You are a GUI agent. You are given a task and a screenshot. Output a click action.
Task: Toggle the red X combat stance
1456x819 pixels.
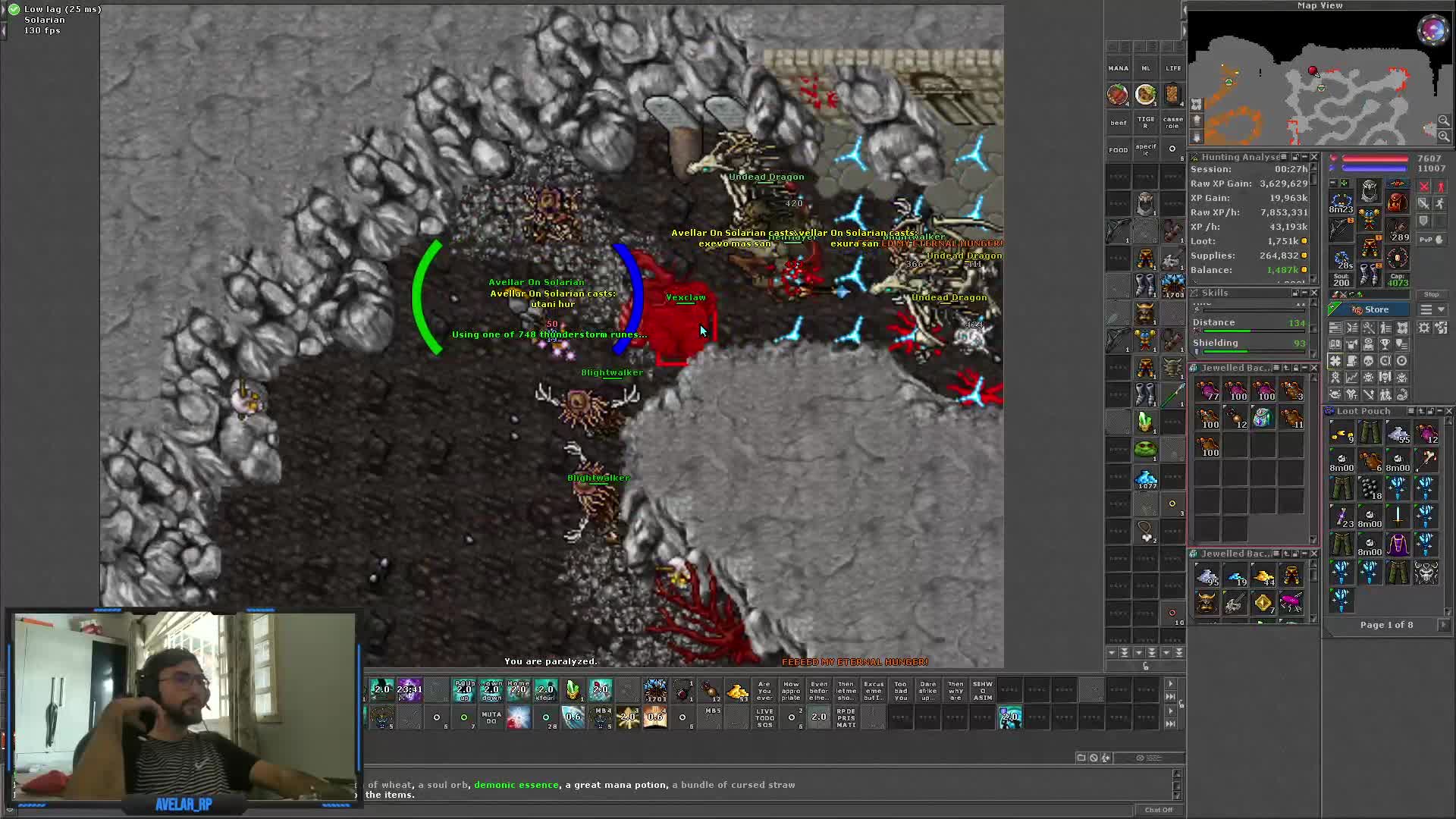pyautogui.click(x=1424, y=187)
